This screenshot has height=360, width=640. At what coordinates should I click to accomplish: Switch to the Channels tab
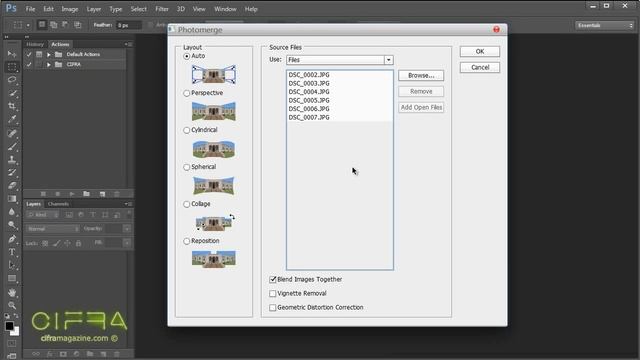(58, 204)
